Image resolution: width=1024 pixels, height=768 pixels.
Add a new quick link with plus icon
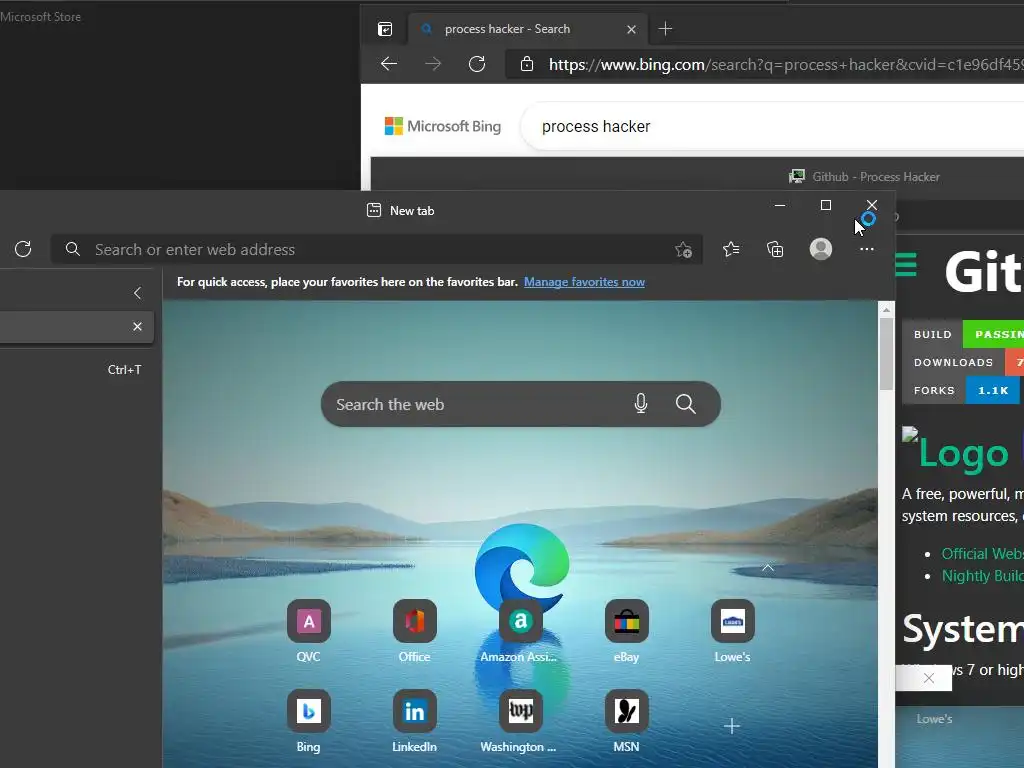pyautogui.click(x=732, y=726)
